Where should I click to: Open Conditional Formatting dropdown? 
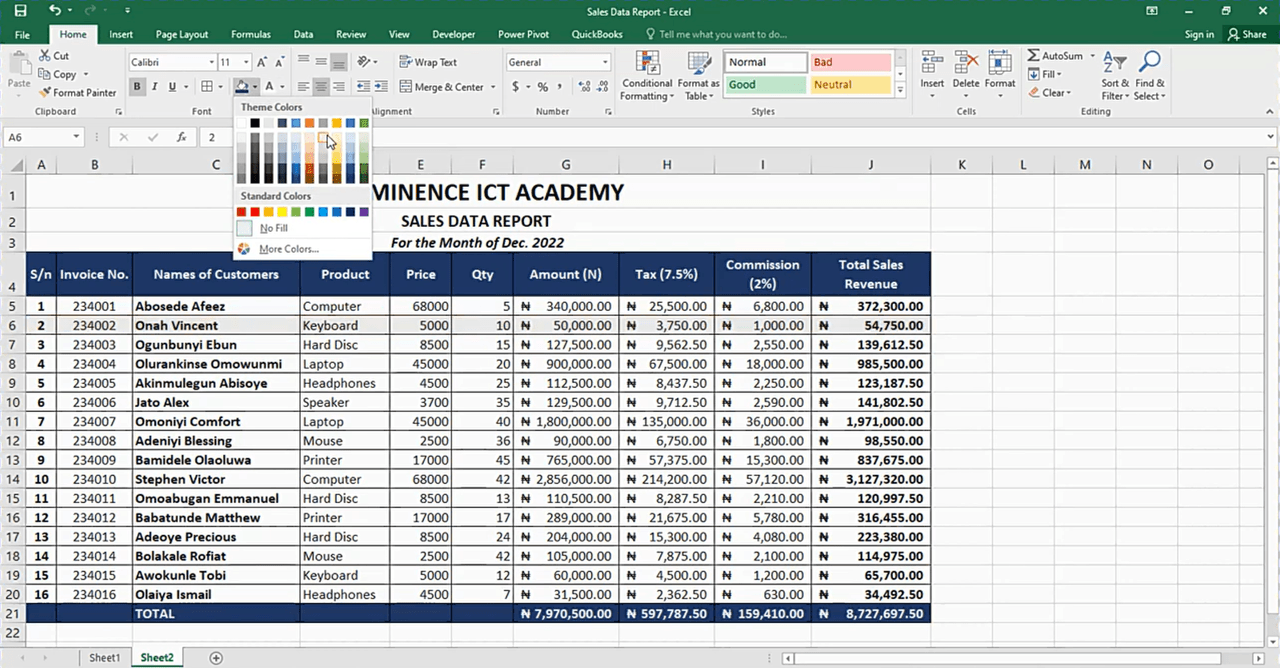click(x=647, y=75)
